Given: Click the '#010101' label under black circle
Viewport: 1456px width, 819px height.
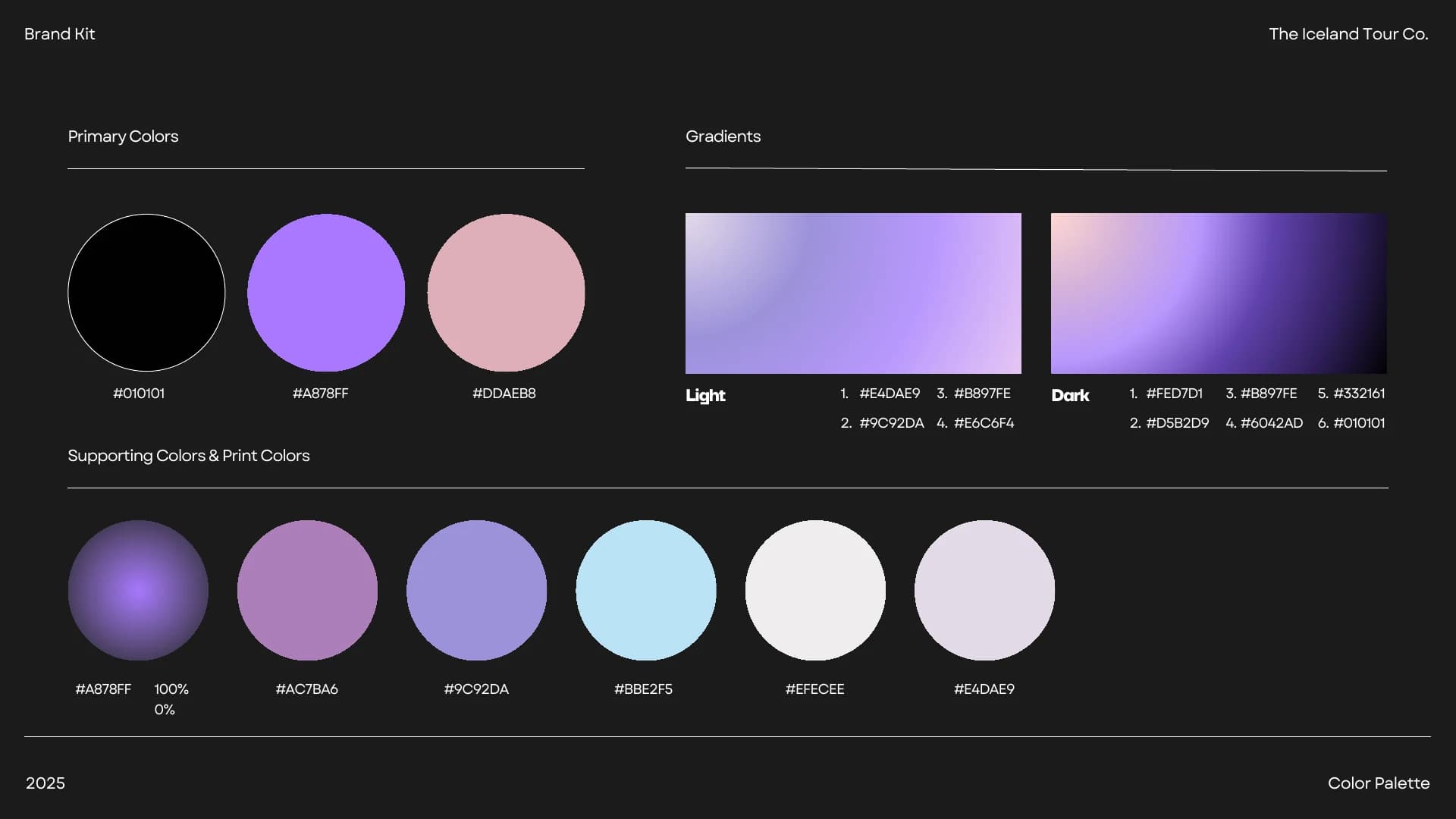Looking at the screenshot, I should coord(139,394).
